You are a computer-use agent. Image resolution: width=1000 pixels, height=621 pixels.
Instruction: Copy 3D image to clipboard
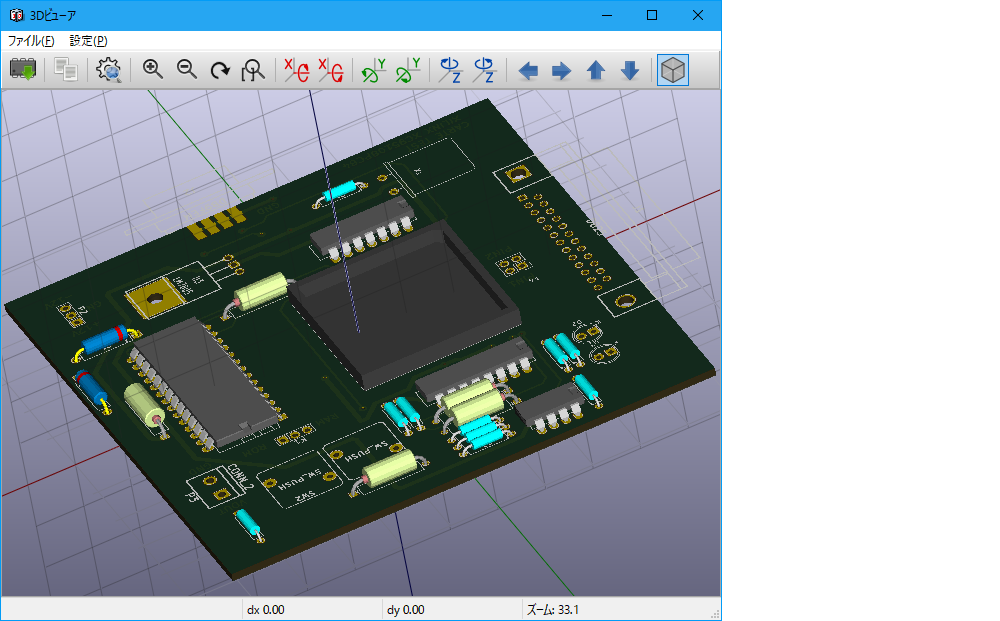click(66, 69)
